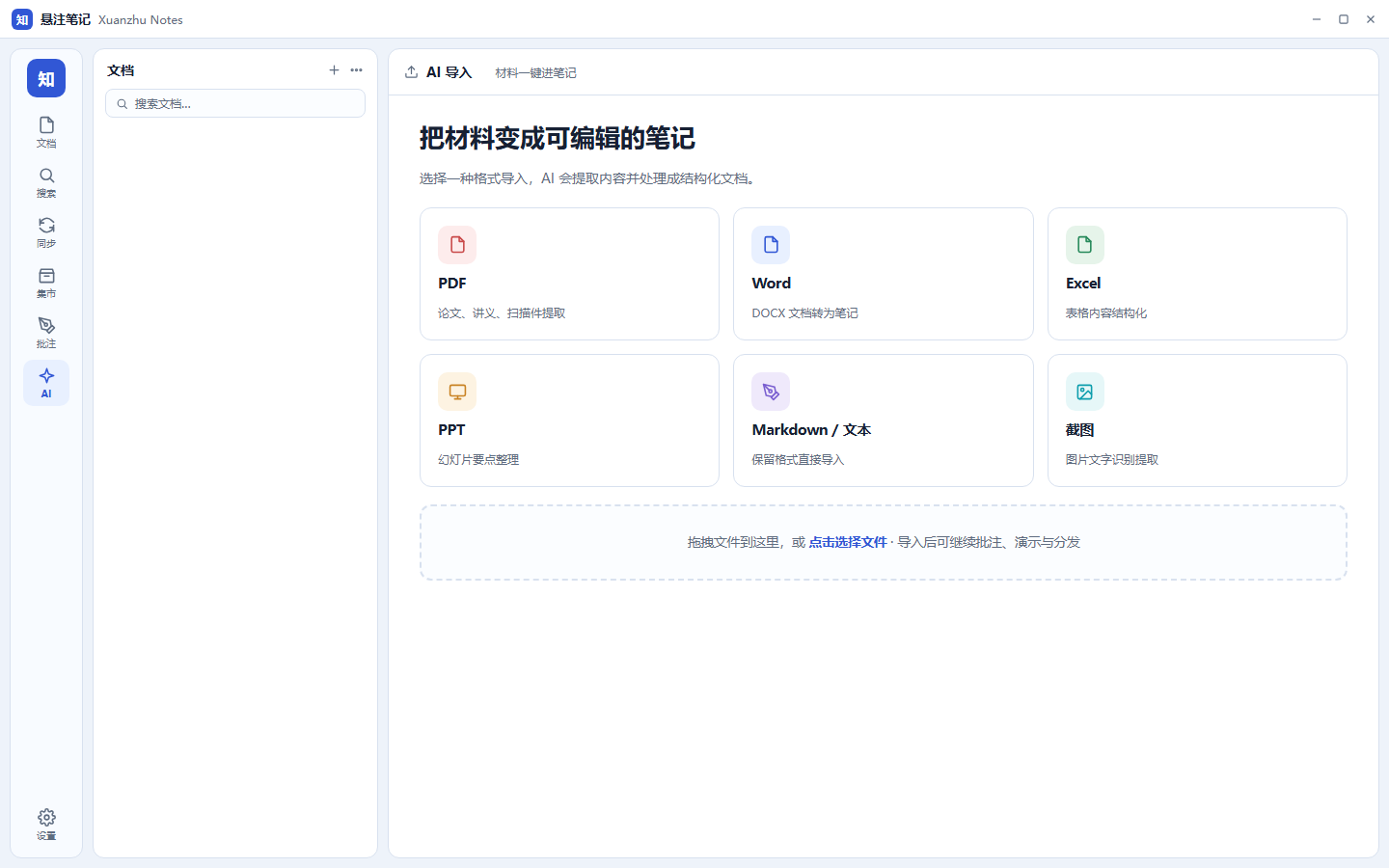Choose the 截图 card title
1389x868 pixels.
[x=1079, y=430]
